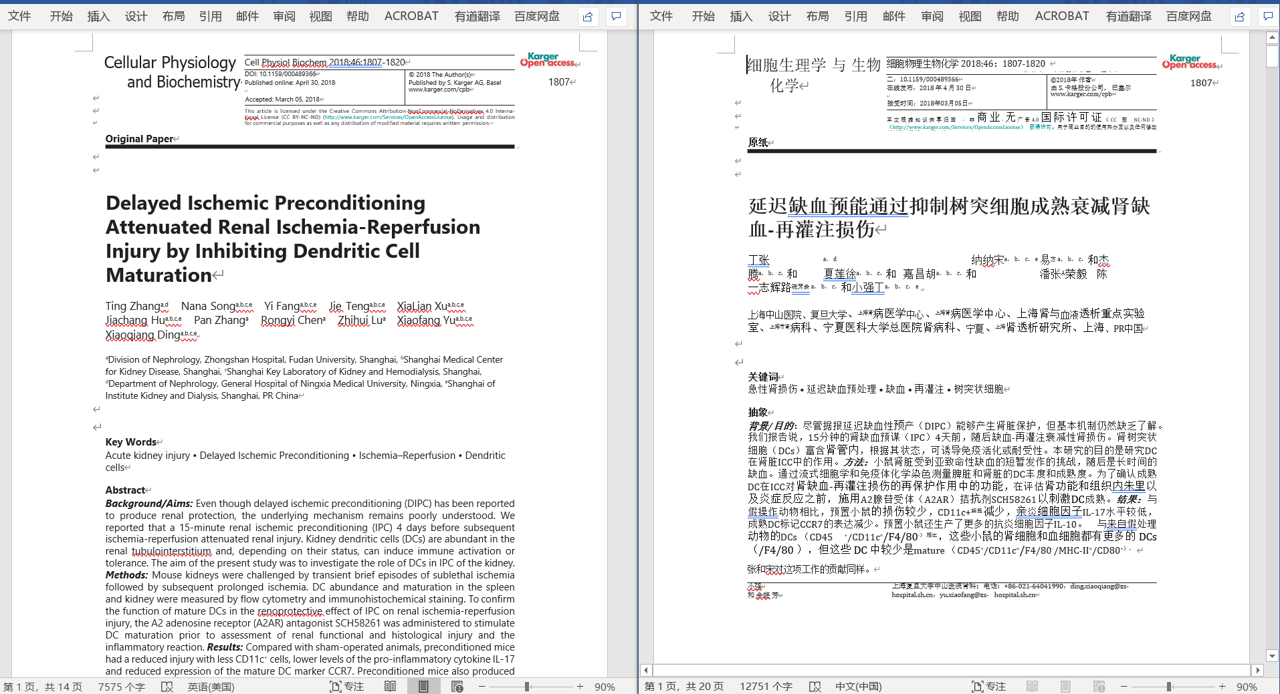Click 7575 个字 word count in status bar

point(122,687)
